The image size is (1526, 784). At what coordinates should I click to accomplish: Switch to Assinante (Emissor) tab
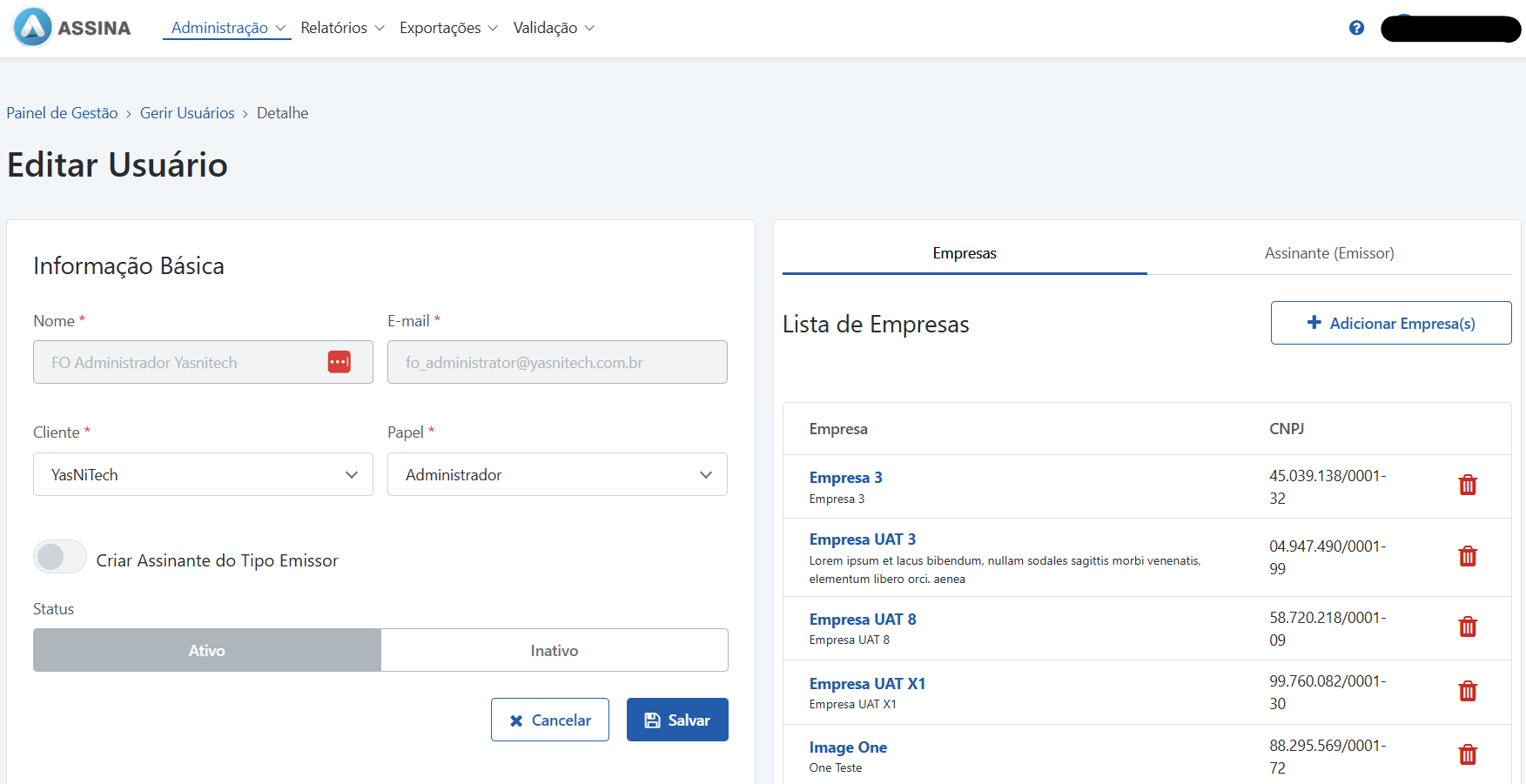[x=1328, y=253]
